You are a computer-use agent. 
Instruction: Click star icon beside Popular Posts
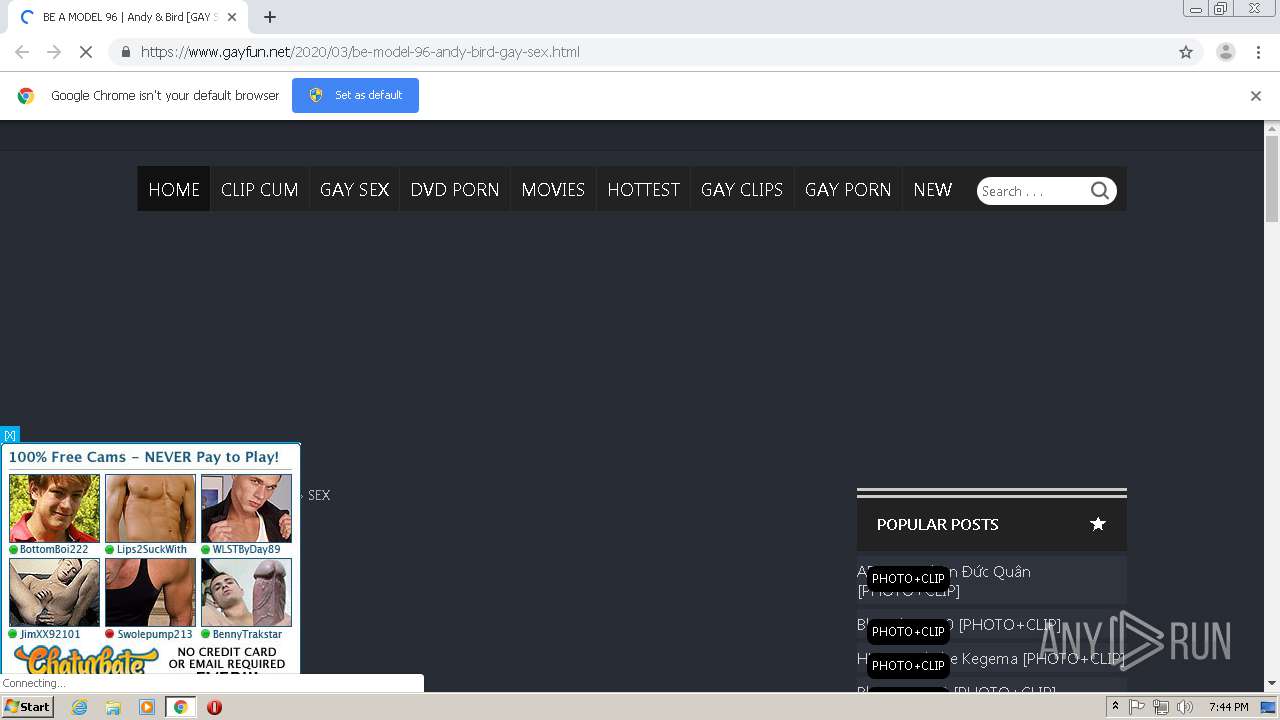(x=1098, y=524)
